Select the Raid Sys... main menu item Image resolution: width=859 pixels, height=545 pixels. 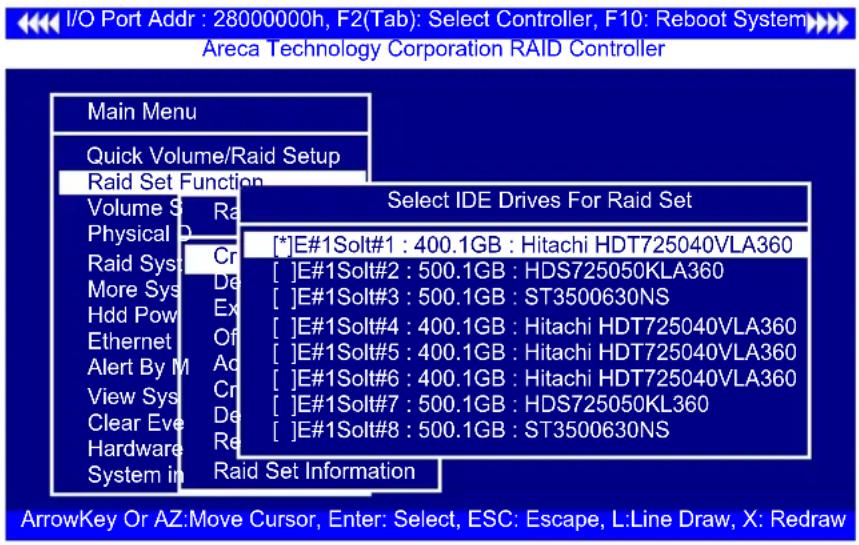click(x=134, y=264)
